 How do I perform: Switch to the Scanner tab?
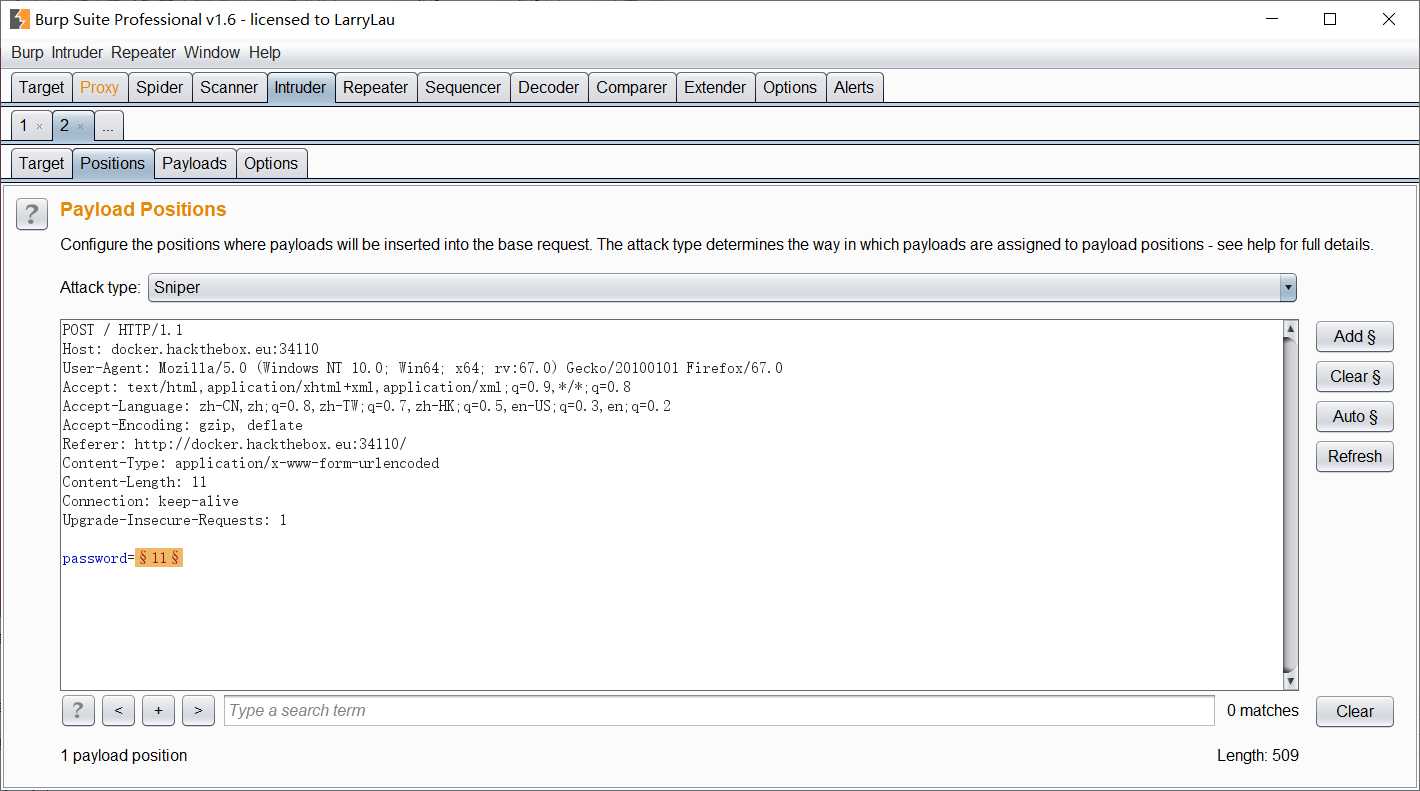(x=229, y=87)
